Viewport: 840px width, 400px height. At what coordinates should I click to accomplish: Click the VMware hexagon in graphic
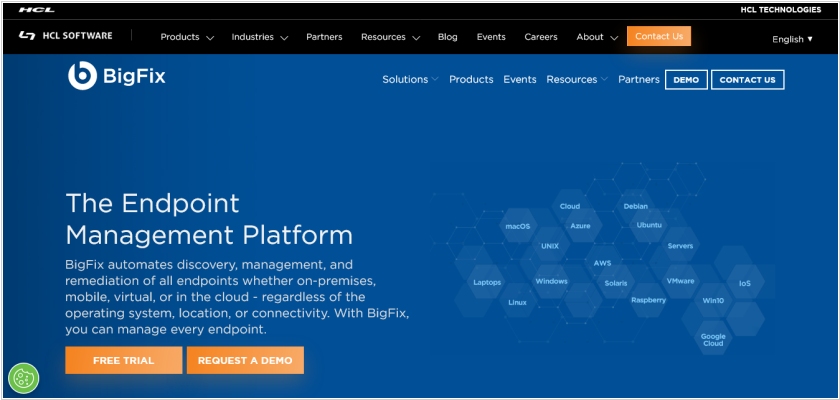click(x=680, y=281)
